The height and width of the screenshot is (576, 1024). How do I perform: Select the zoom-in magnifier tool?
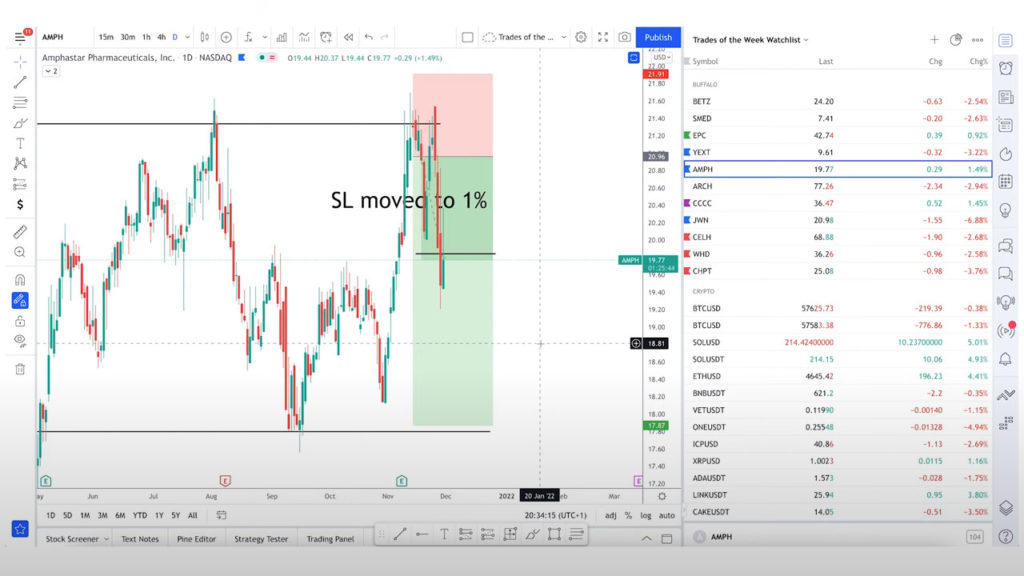20,252
